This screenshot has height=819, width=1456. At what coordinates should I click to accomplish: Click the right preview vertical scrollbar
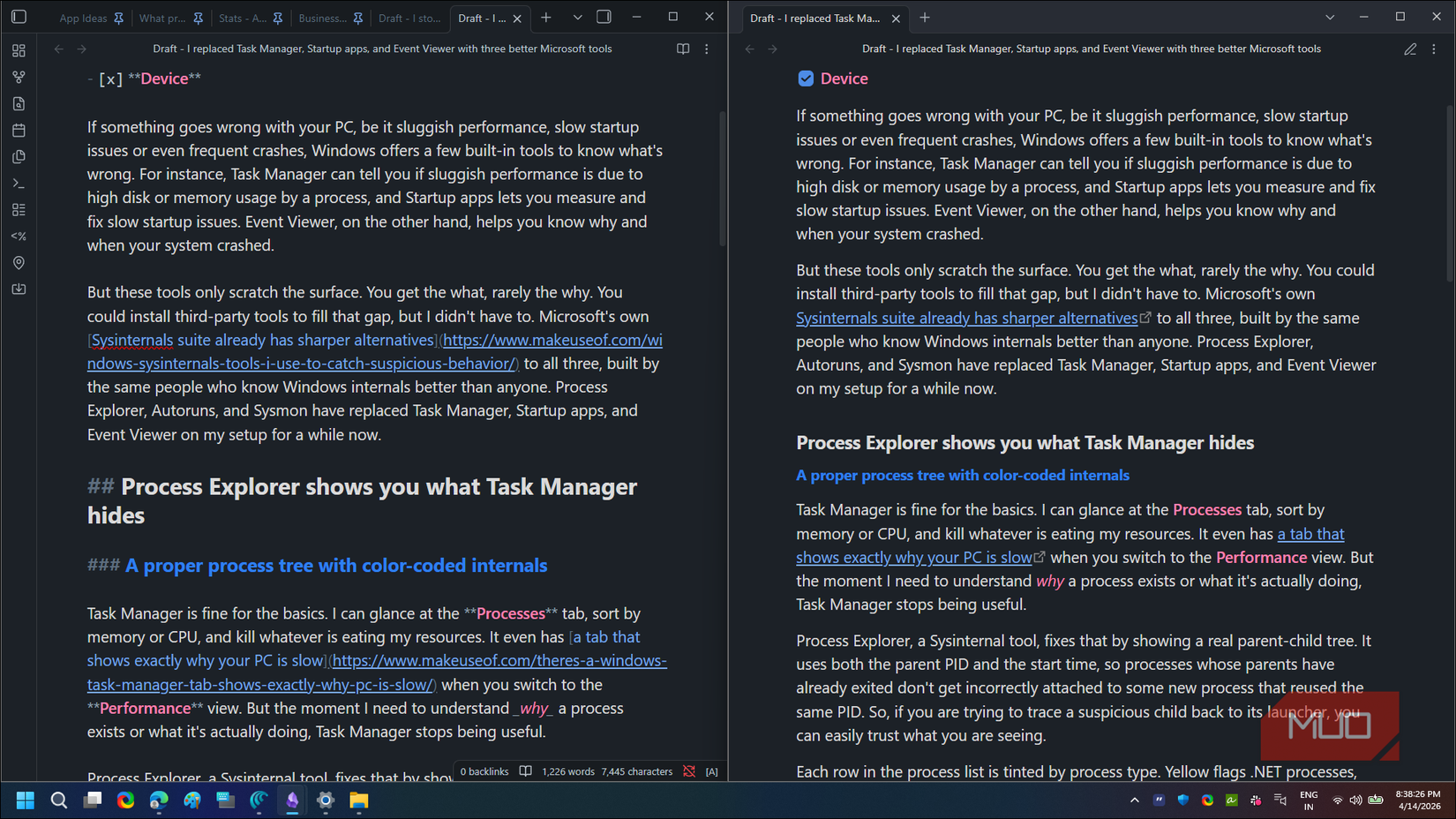(x=1449, y=192)
